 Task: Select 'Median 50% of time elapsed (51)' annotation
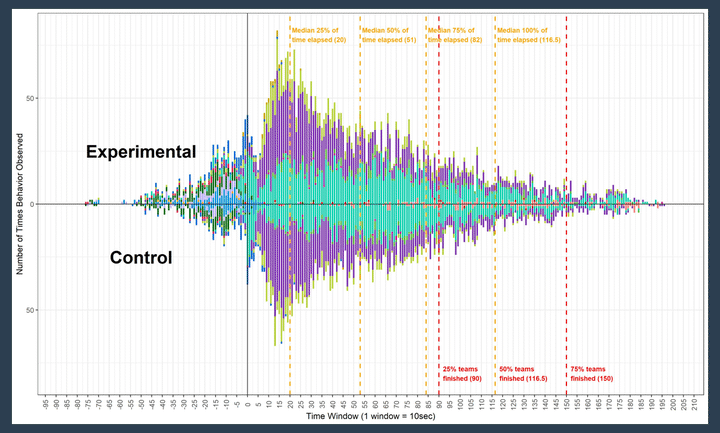coord(389,35)
